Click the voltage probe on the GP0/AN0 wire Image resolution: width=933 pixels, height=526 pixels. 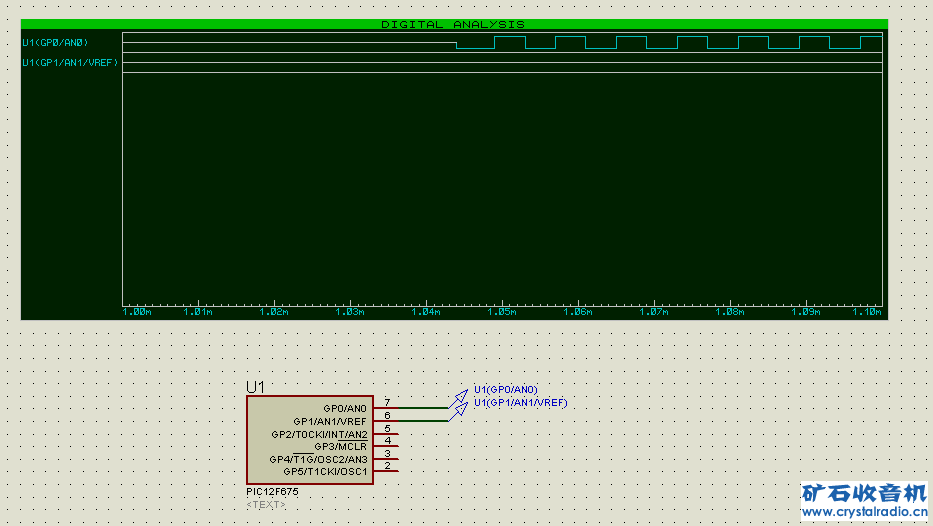459,396
